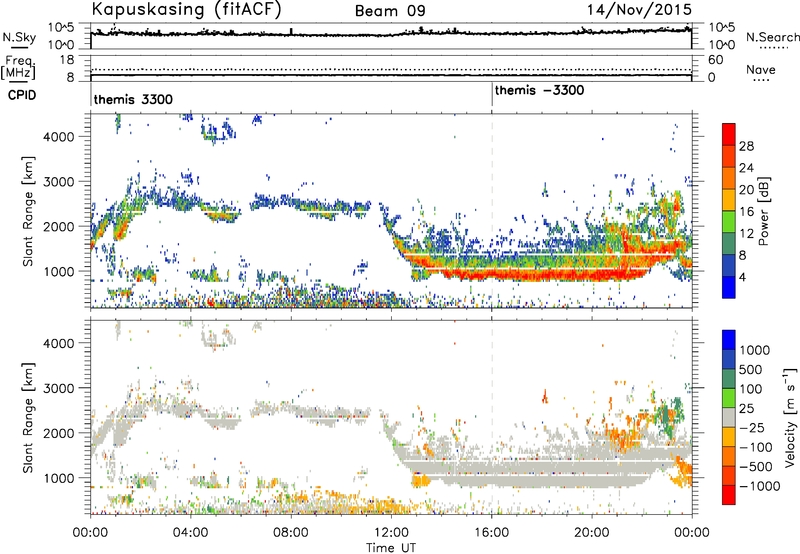Click the 'Power [dB]' color bar label
Screen dimensions: 800x554
pyautogui.click(x=764, y=211)
